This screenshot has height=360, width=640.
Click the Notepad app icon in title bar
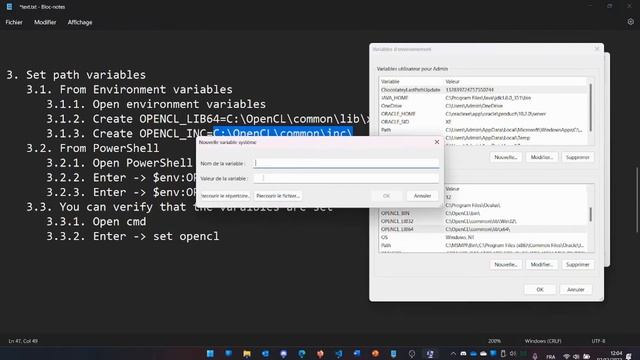9,7
